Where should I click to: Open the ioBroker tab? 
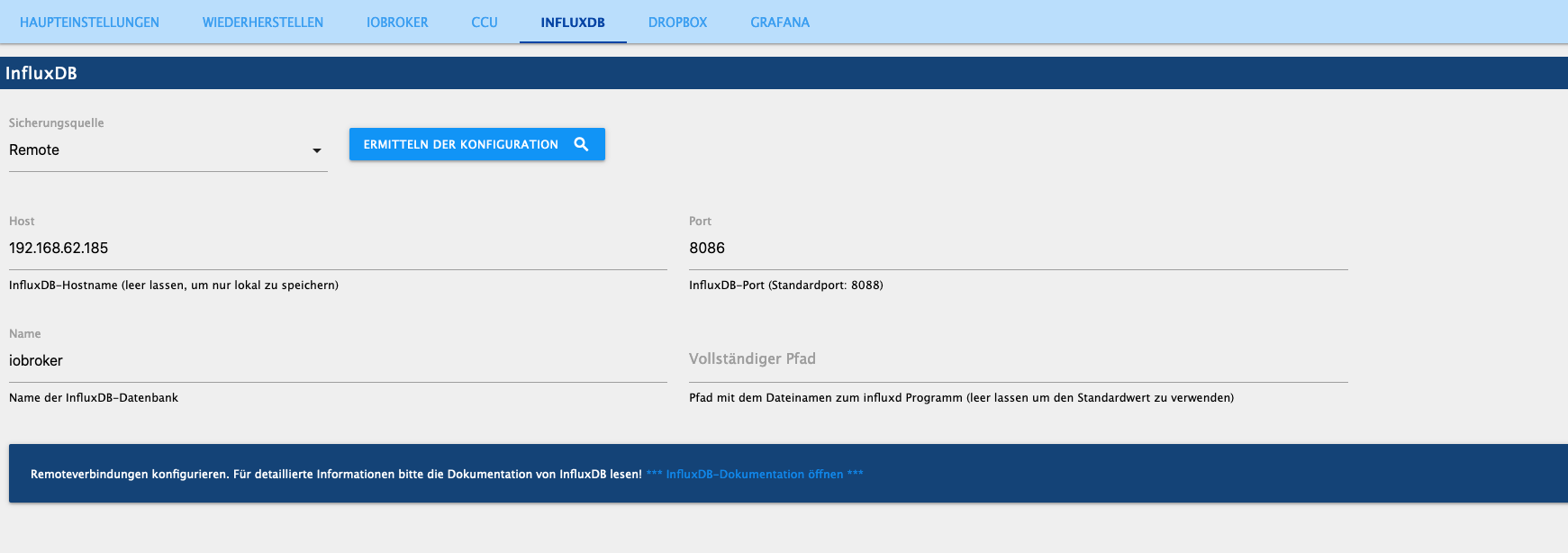(397, 22)
